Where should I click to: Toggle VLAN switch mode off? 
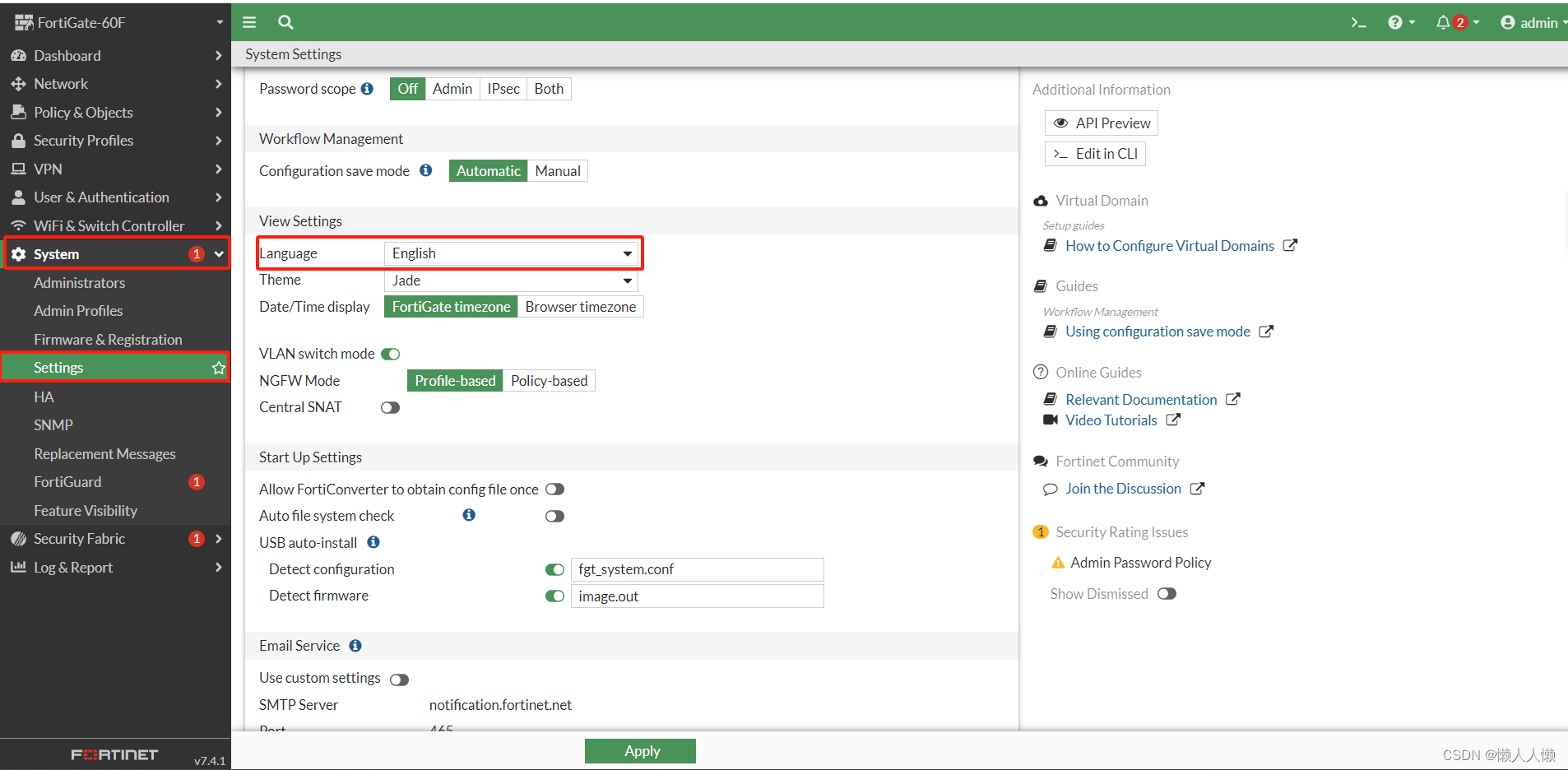pyautogui.click(x=391, y=354)
